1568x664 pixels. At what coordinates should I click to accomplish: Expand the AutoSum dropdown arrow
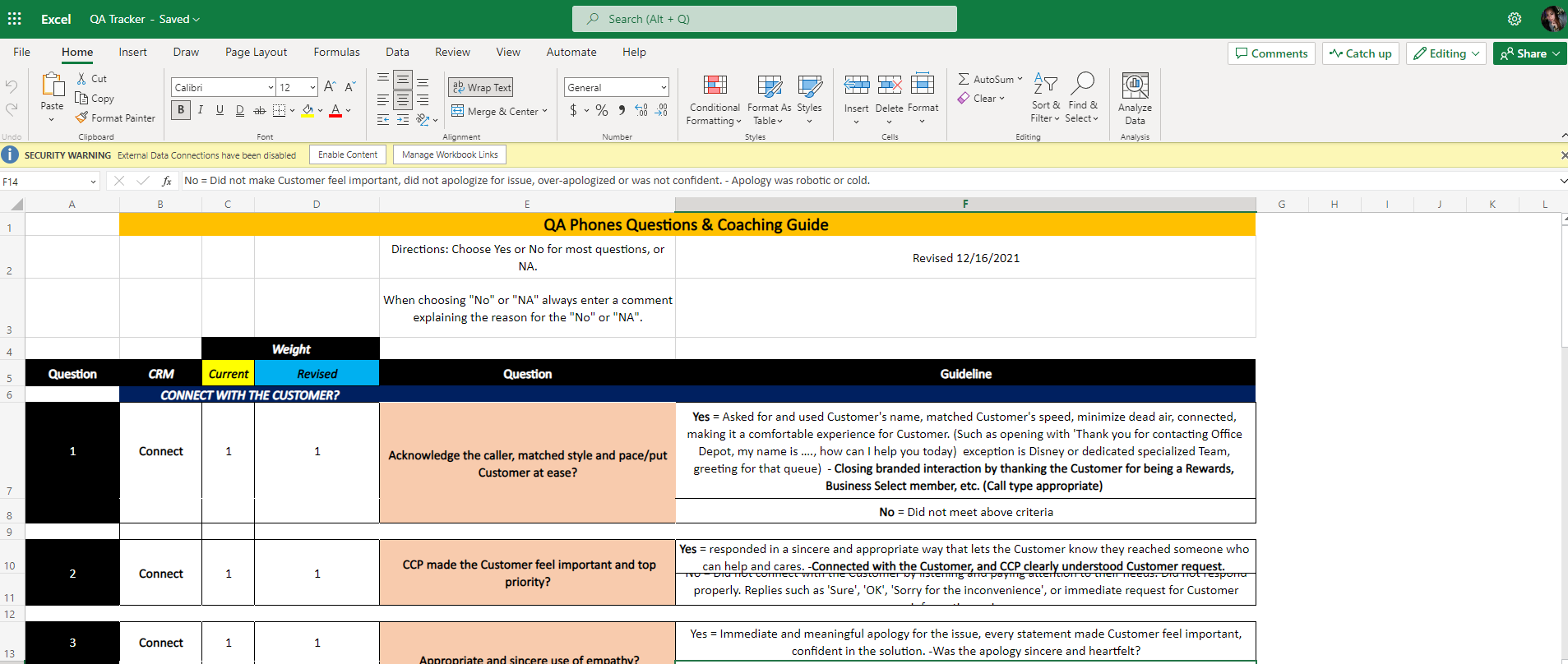[1020, 79]
